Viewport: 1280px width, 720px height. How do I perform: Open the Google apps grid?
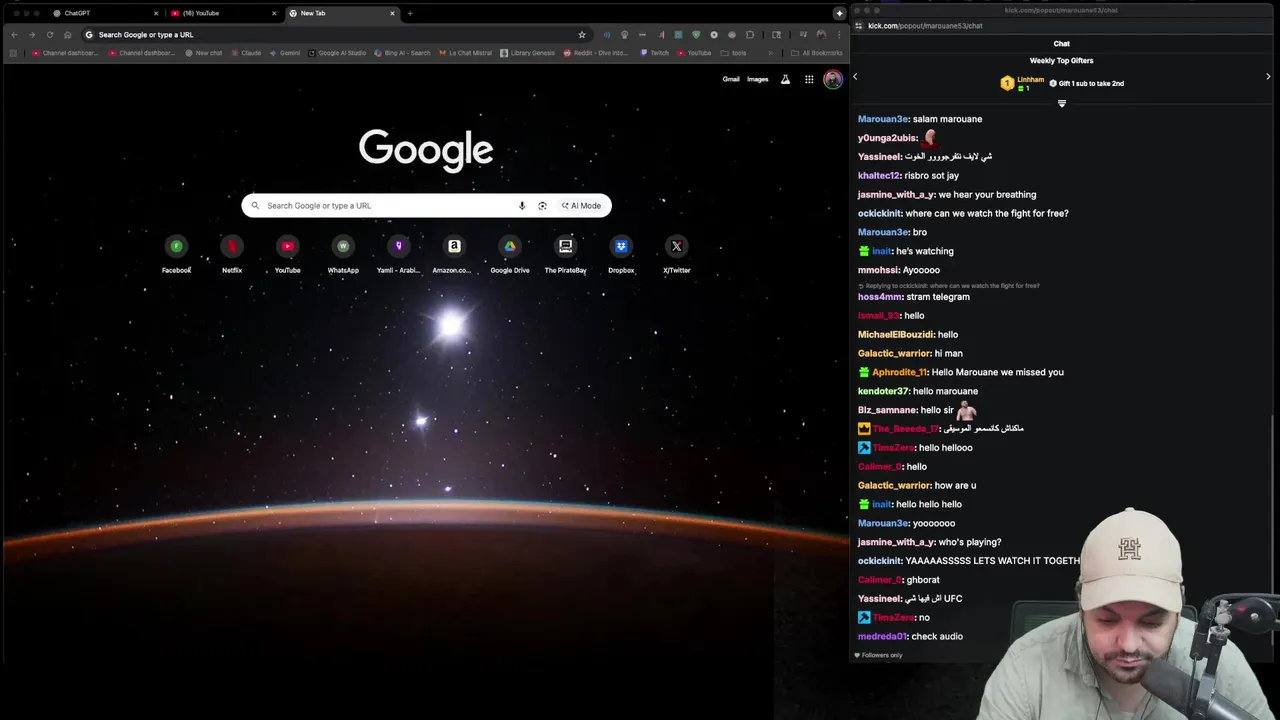(809, 79)
